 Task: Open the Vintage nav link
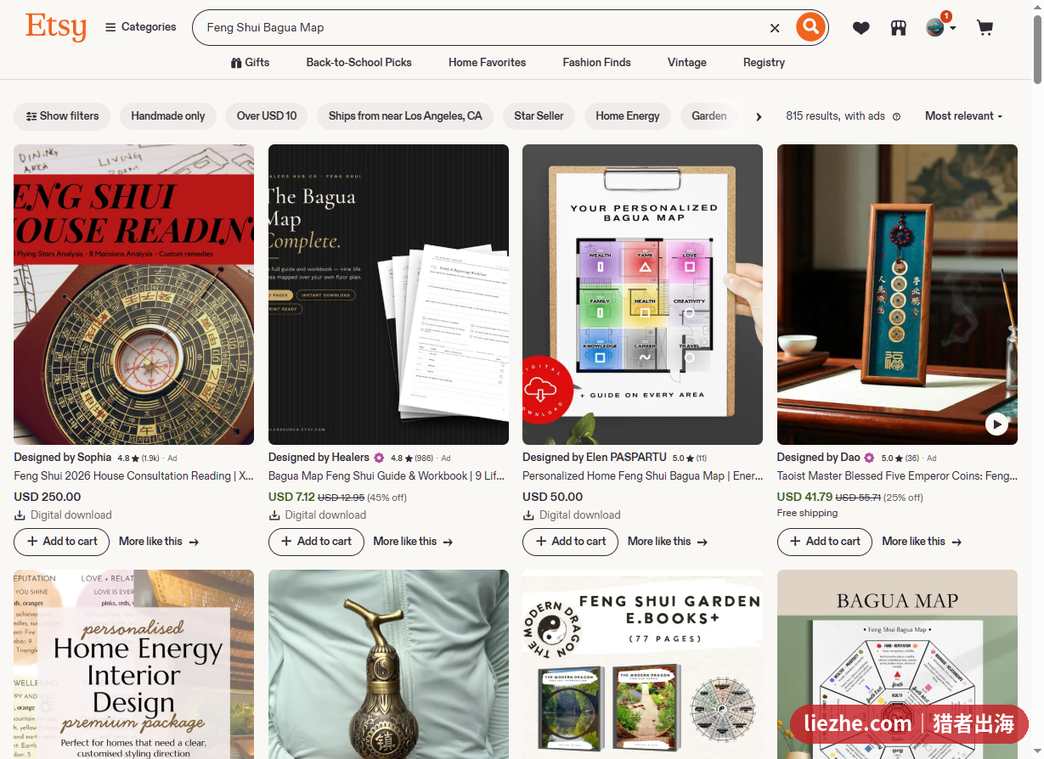coord(686,62)
